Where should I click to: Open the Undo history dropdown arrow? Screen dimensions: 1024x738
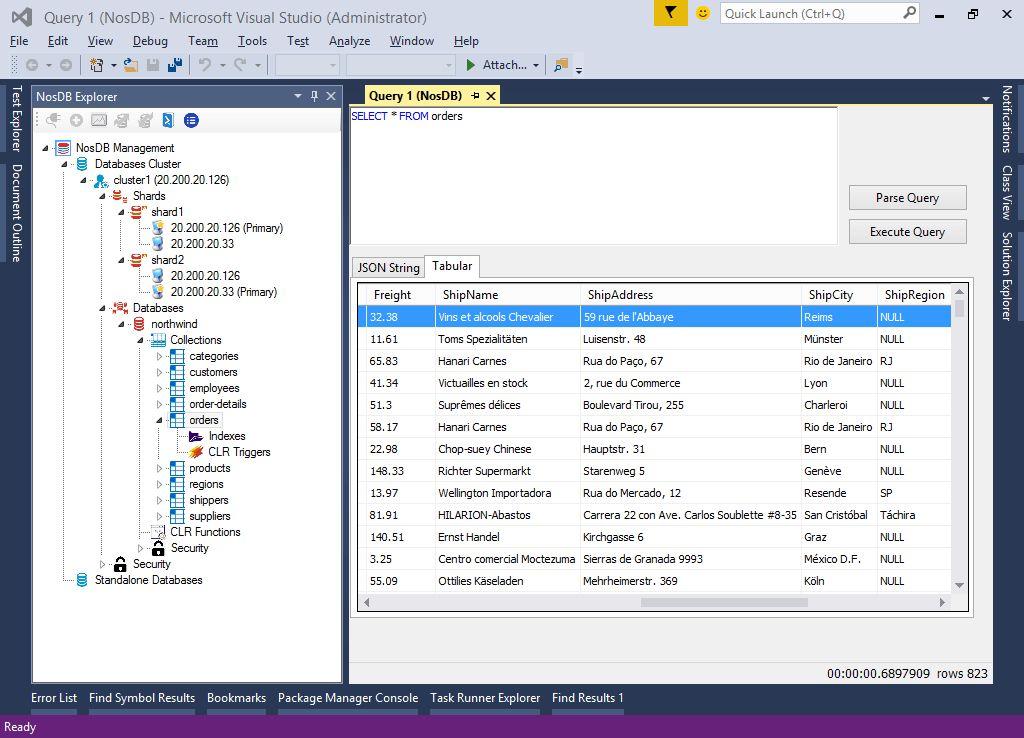[x=223, y=65]
